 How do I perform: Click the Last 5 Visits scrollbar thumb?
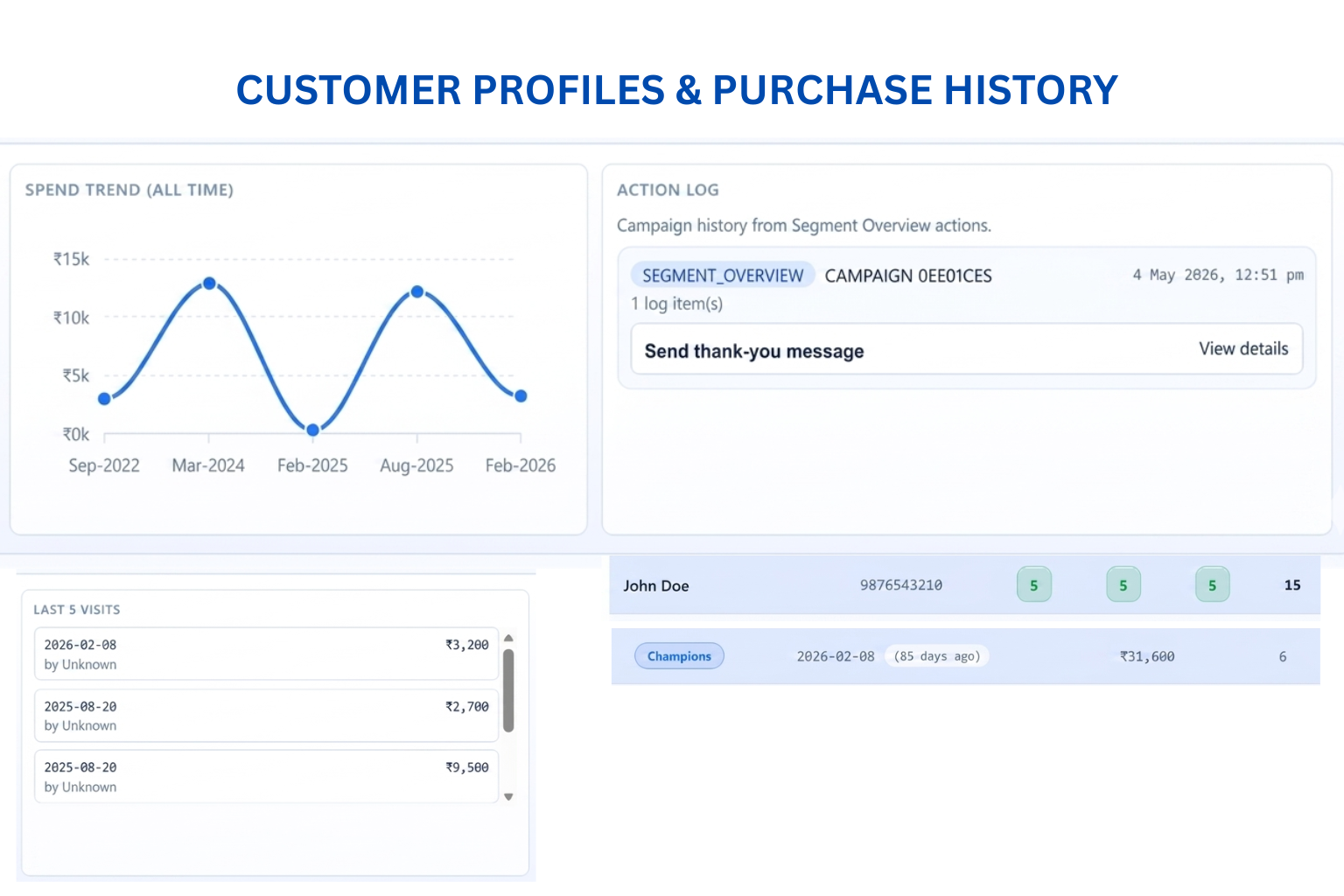click(508, 690)
